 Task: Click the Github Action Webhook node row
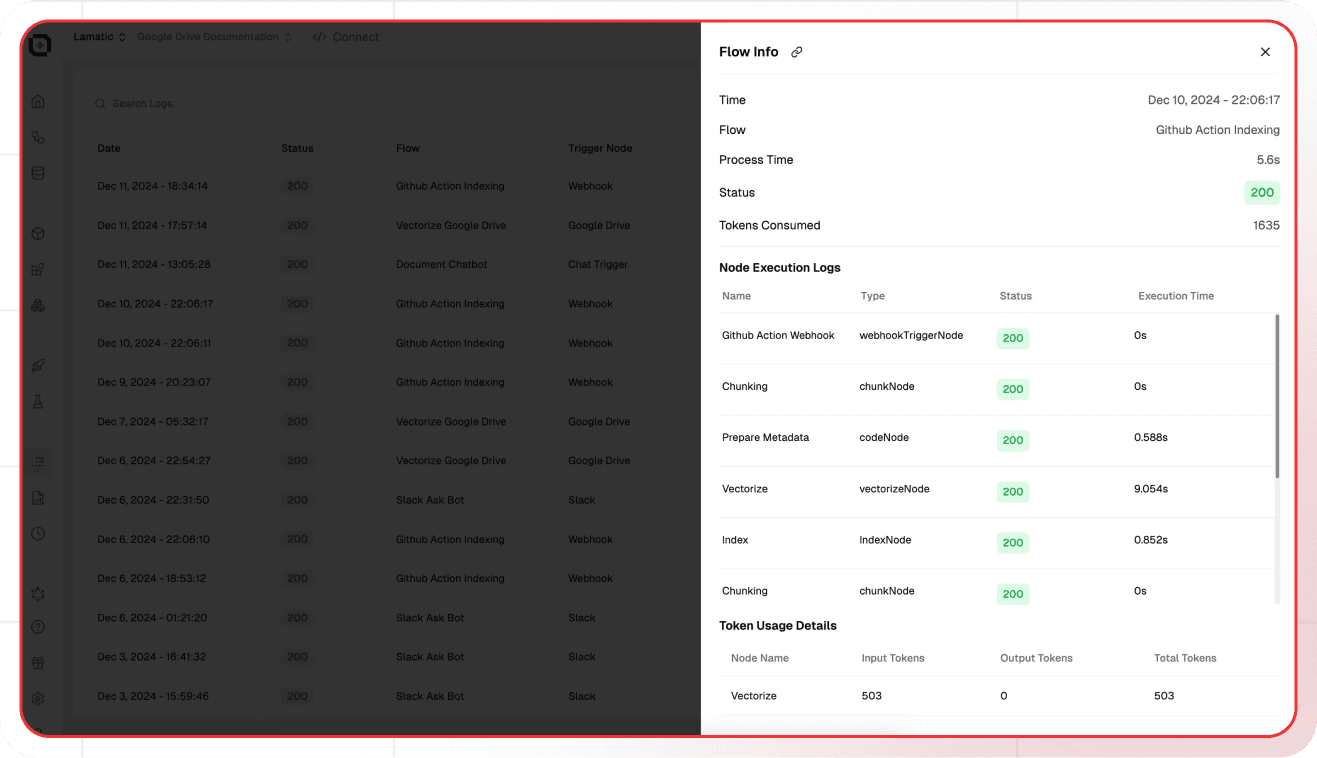coord(997,337)
